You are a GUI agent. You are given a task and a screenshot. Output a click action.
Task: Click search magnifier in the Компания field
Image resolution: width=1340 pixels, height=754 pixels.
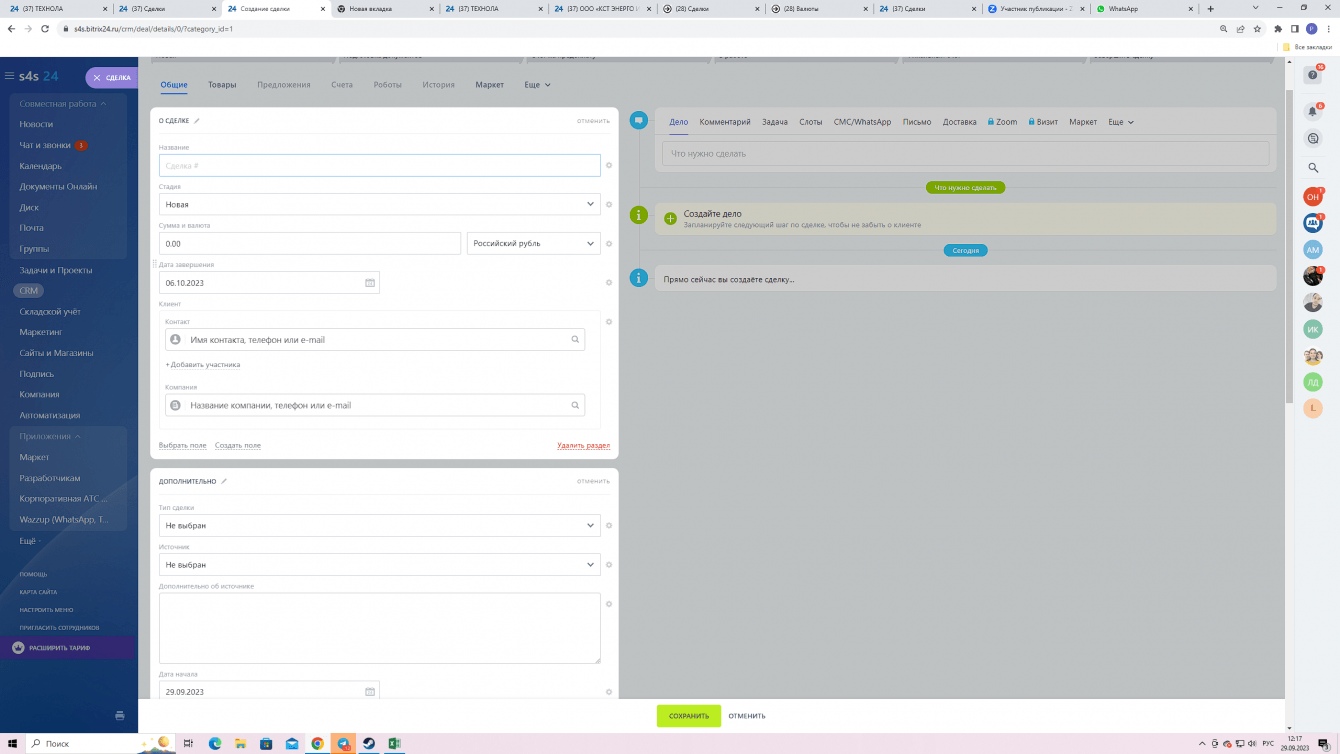tap(575, 405)
